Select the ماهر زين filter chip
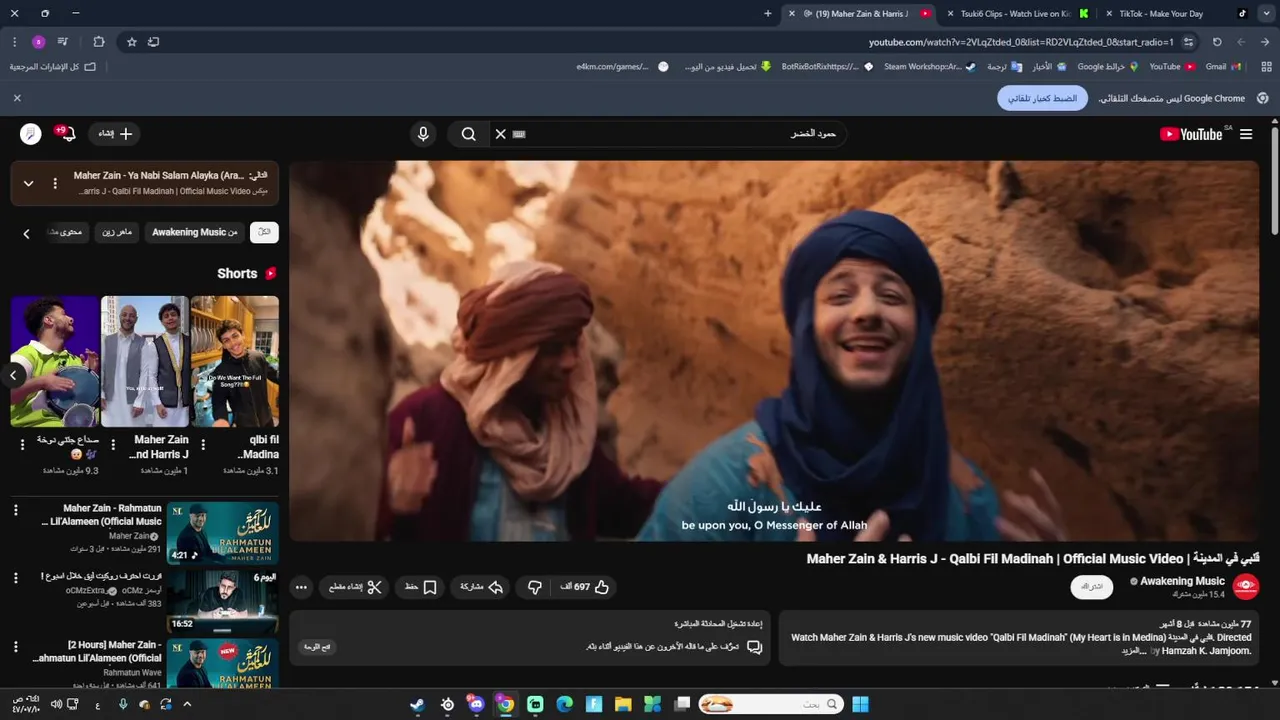1280x720 pixels. (117, 232)
